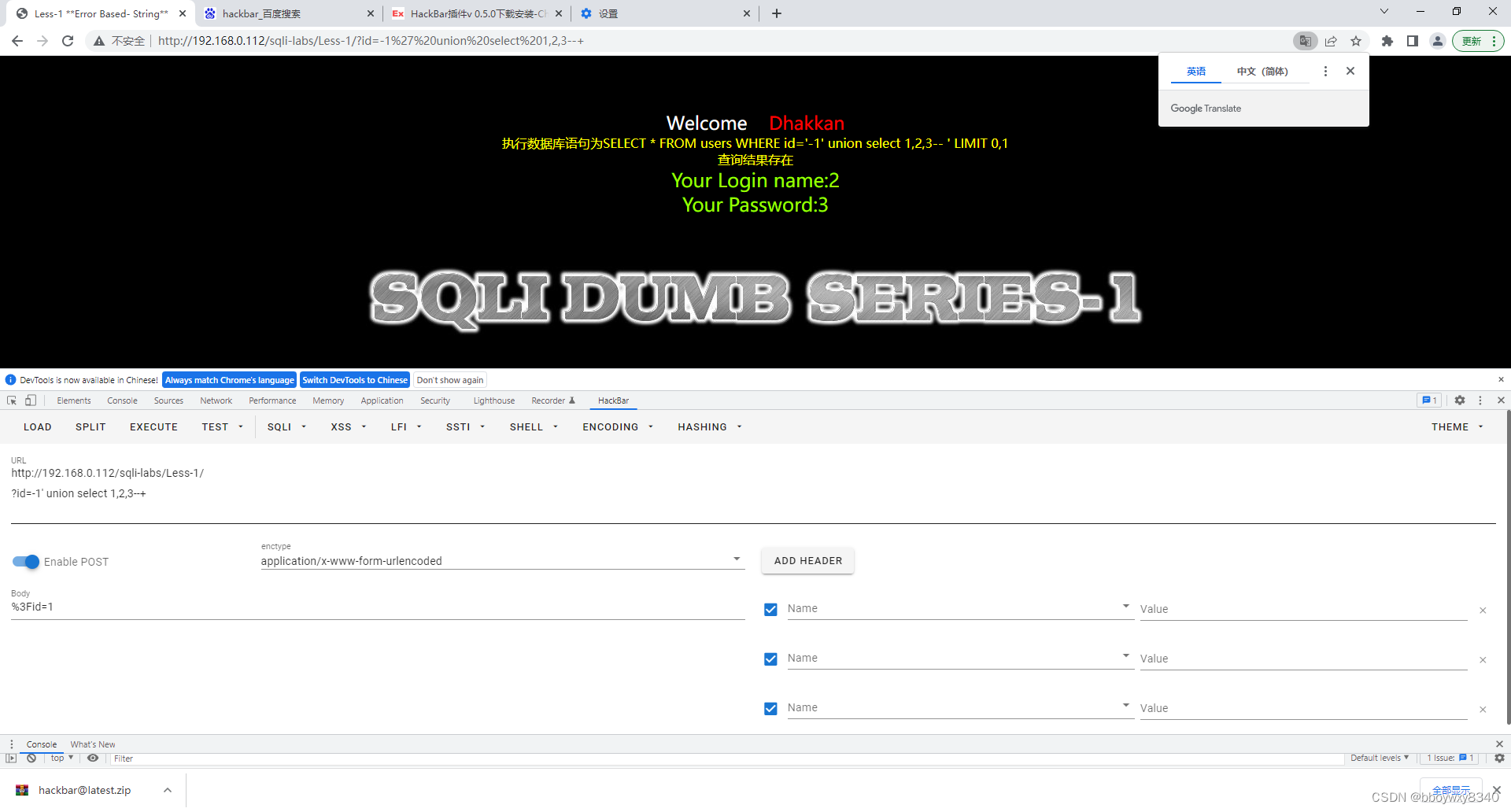The width and height of the screenshot is (1511, 812).
Task: Uncheck the first header Name checkbox
Action: pos(770,610)
